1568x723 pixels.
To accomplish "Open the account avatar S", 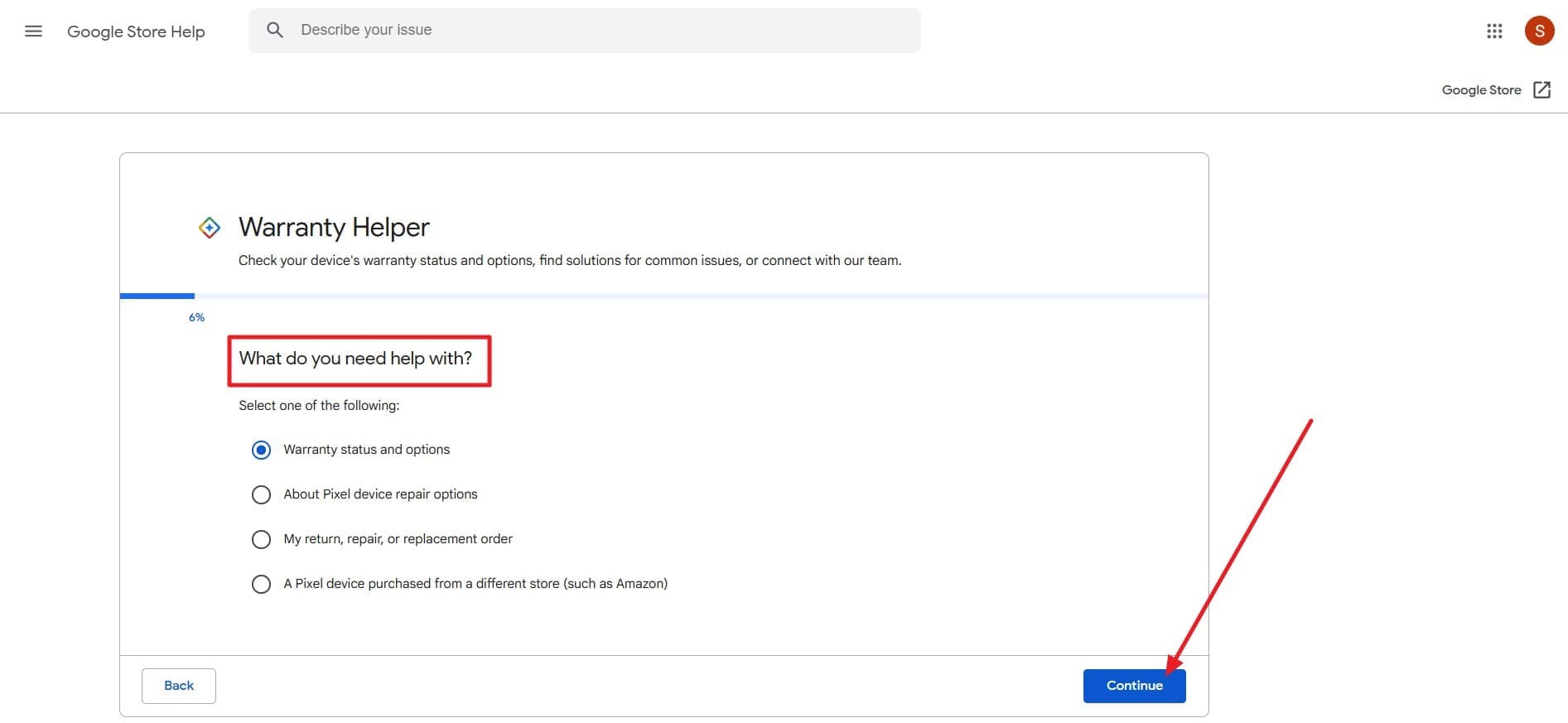I will (x=1539, y=31).
